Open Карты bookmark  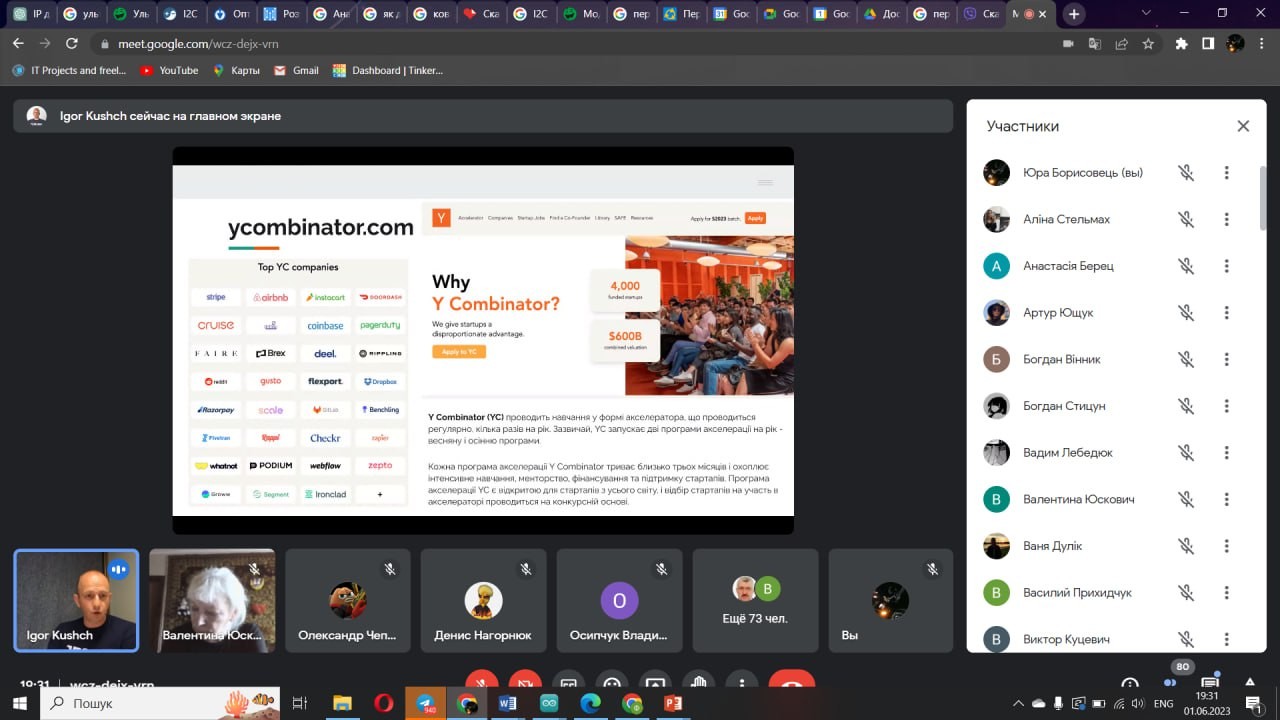[x=236, y=71]
